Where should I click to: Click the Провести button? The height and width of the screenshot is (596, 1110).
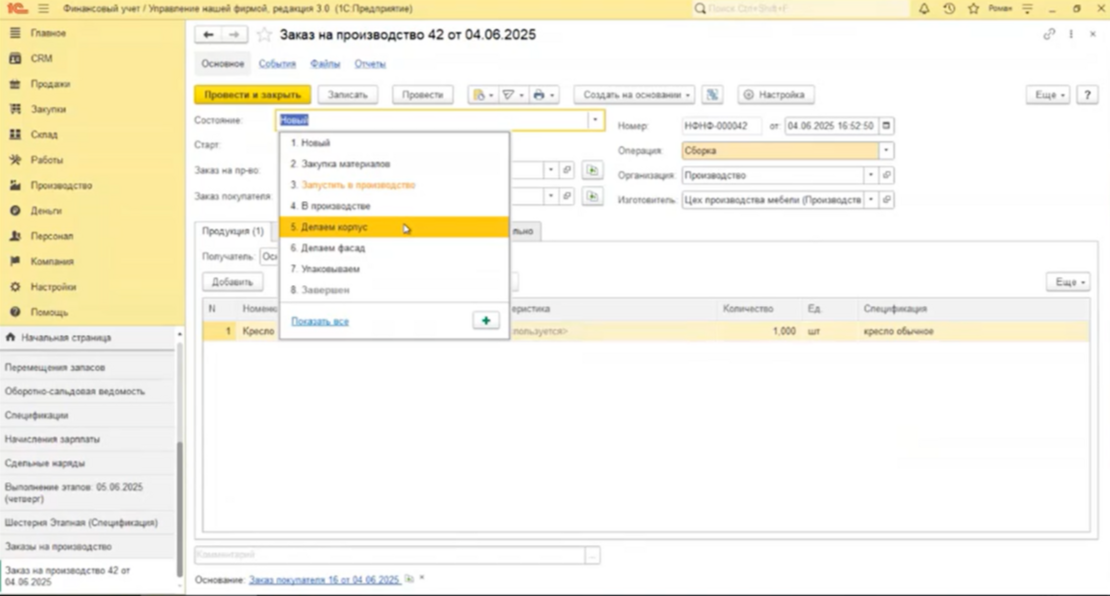point(423,95)
